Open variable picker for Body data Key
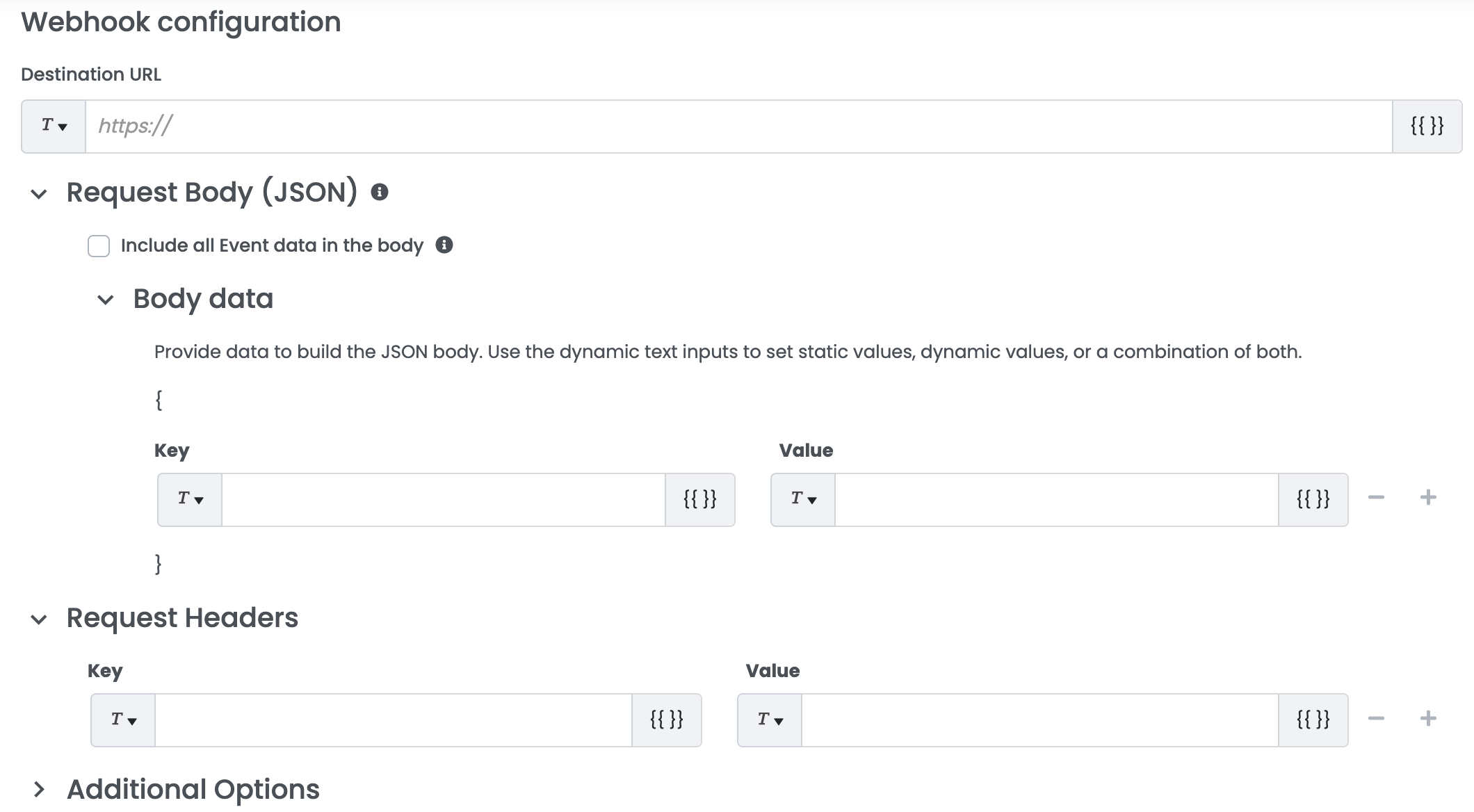The image size is (1474, 812). pos(699,499)
